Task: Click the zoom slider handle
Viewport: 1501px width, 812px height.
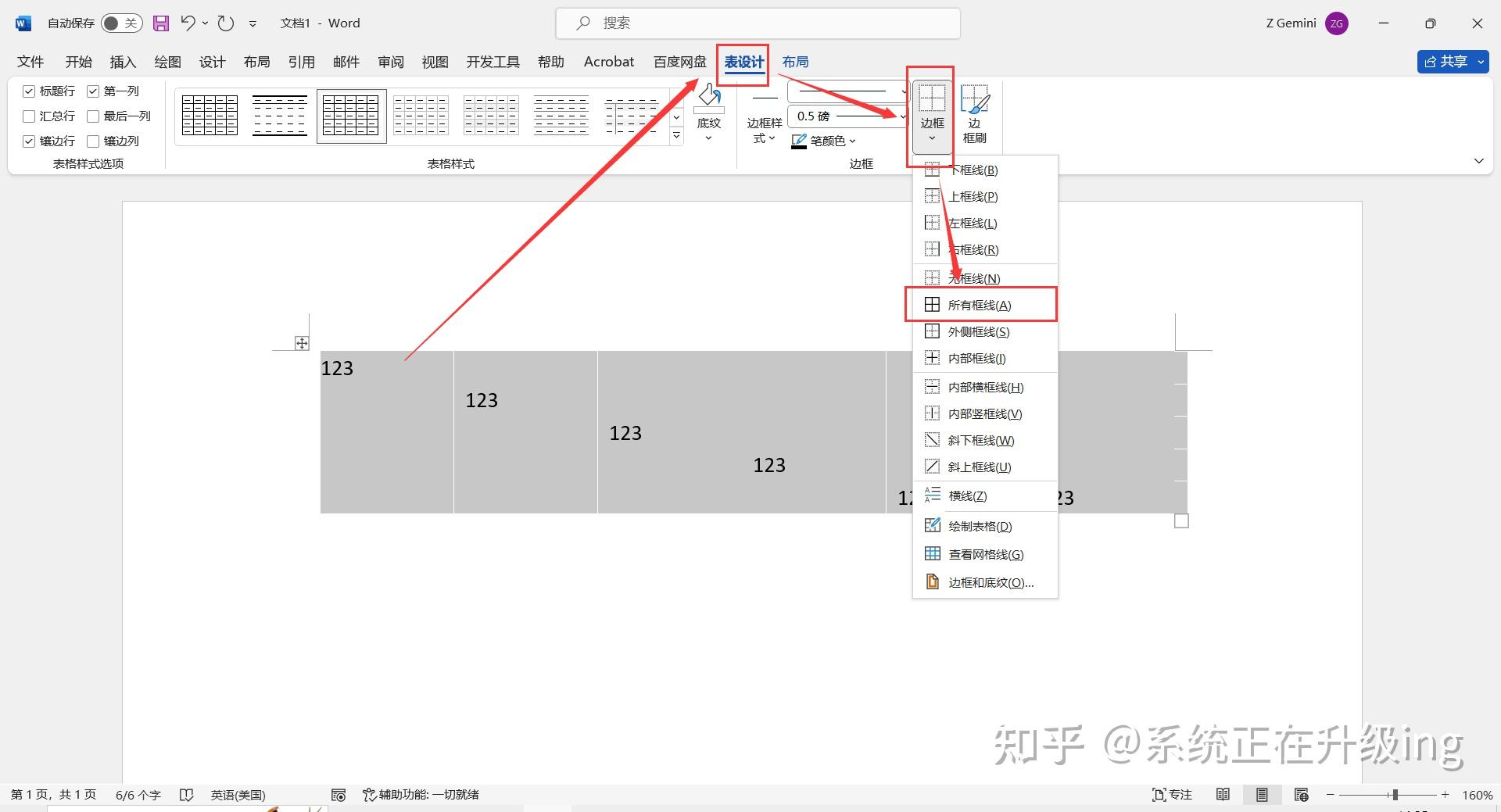Action: tap(1395, 795)
